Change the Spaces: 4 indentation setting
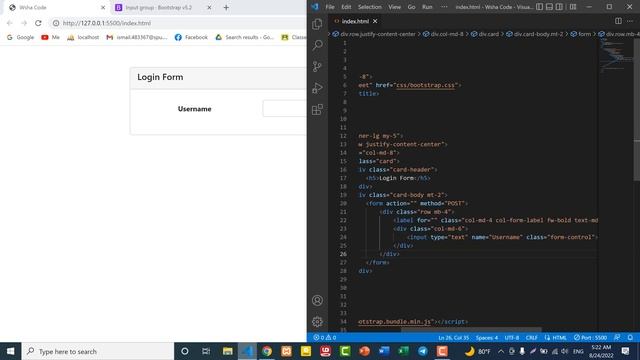 [x=487, y=338]
